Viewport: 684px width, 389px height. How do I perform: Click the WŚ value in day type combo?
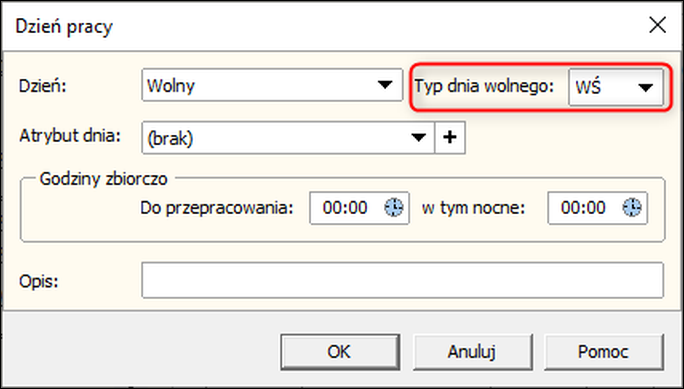point(588,87)
